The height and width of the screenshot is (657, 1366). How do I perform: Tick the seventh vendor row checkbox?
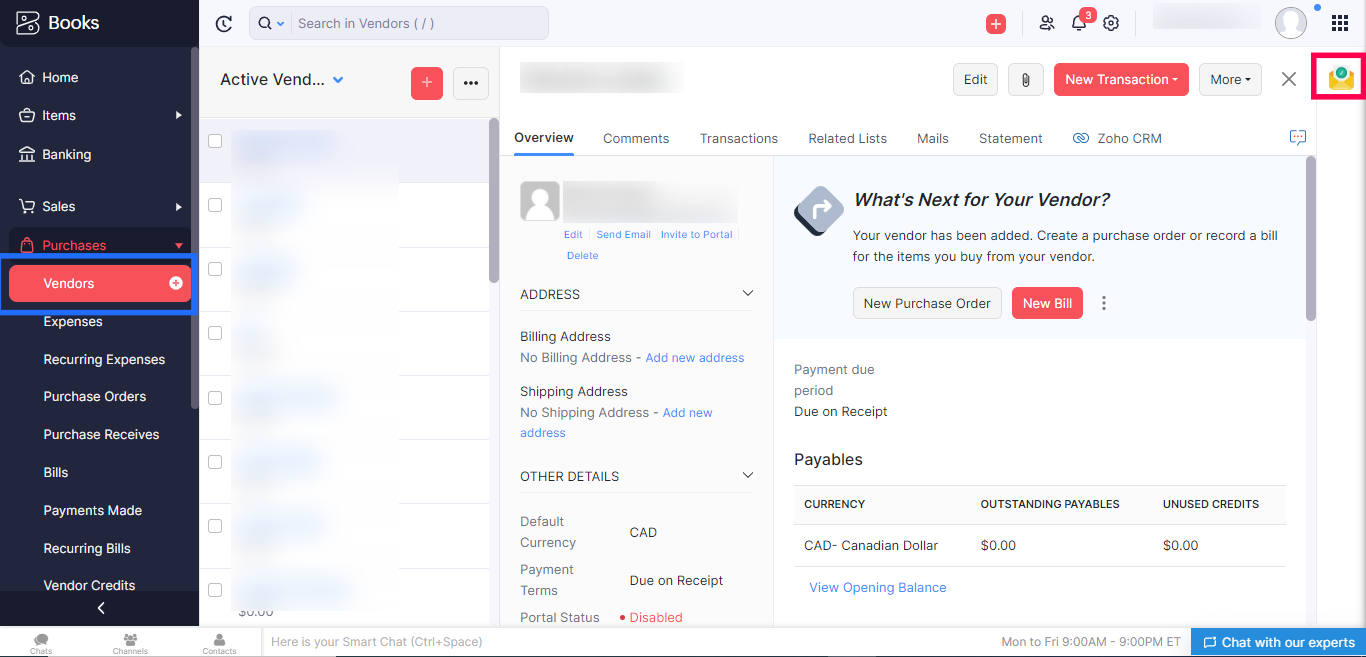click(x=215, y=525)
